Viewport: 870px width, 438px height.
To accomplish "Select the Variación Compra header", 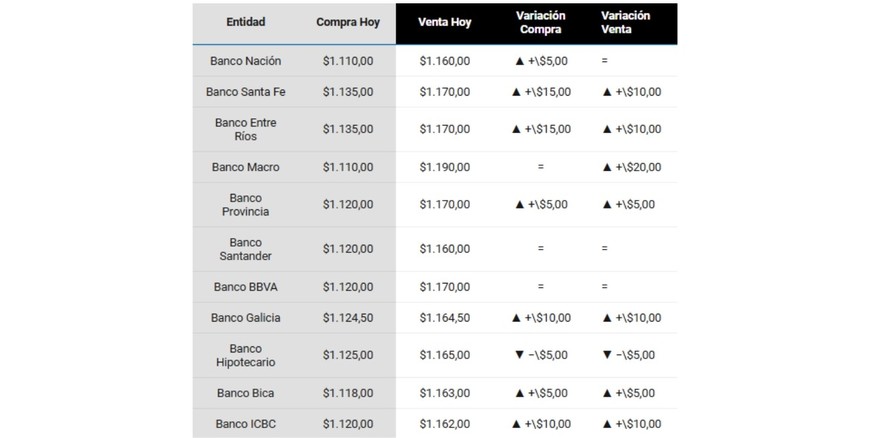I will coord(540,22).
